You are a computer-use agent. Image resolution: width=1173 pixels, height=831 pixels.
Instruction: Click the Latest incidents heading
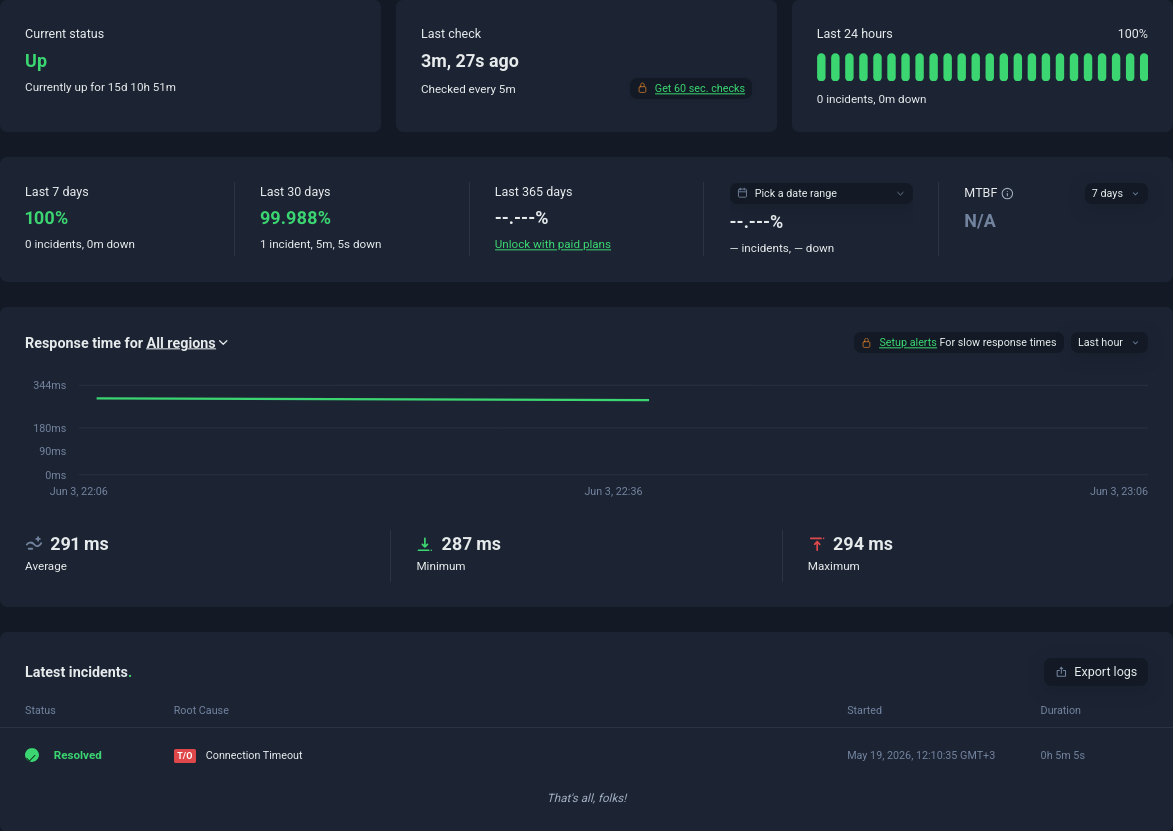tap(78, 672)
